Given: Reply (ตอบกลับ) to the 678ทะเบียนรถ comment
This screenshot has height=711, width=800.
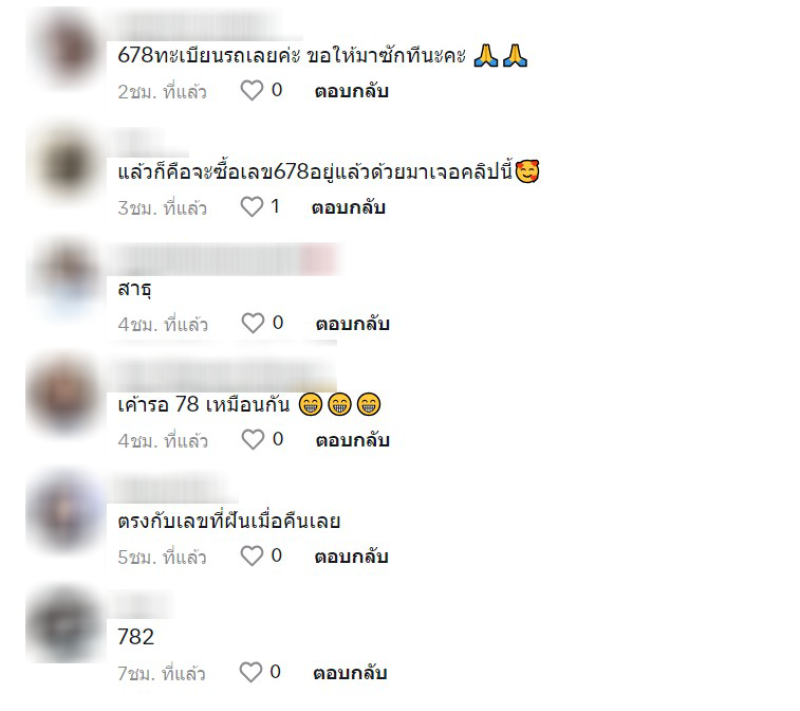Looking at the screenshot, I should pos(352,91).
